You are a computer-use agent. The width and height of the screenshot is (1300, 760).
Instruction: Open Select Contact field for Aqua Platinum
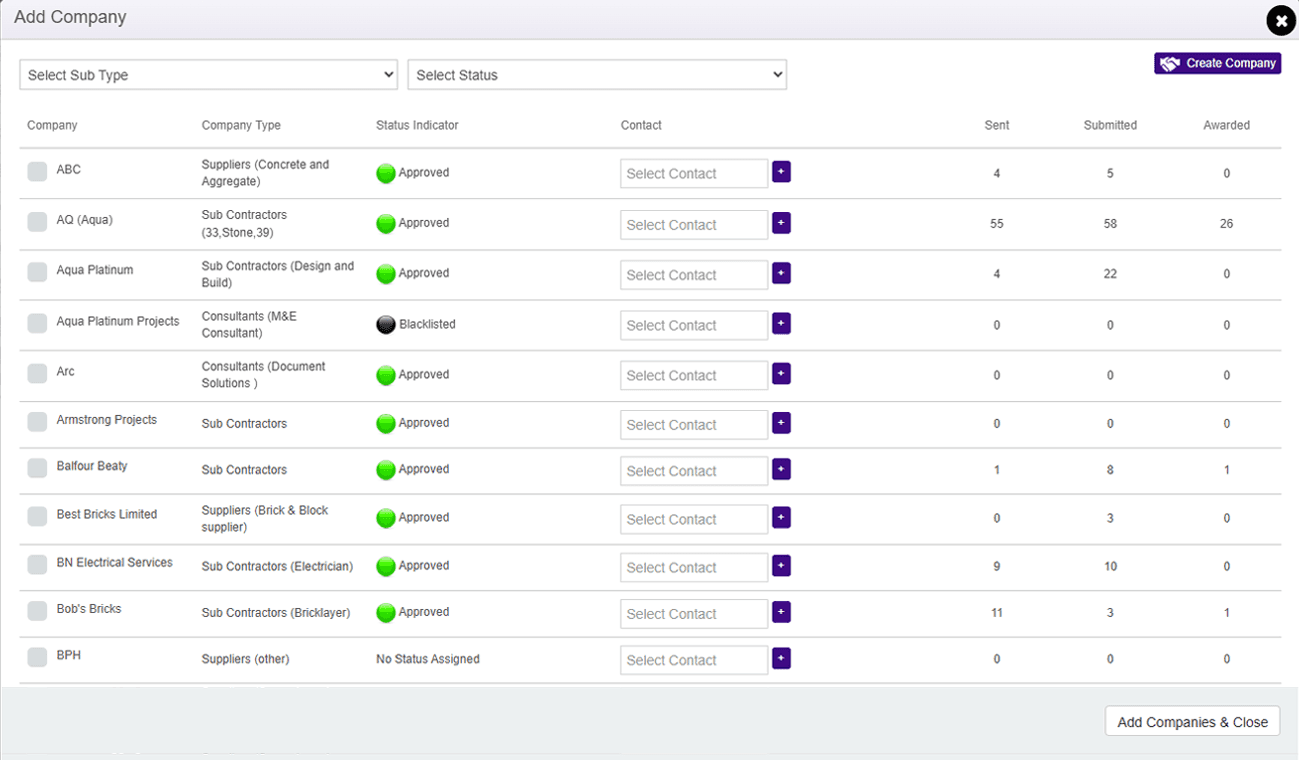694,275
